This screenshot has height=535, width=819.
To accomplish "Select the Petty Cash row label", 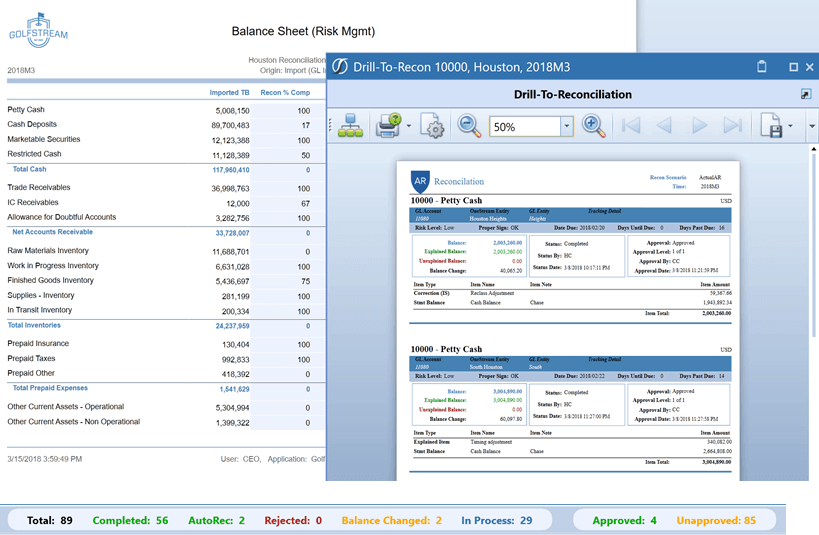I will (x=26, y=110).
